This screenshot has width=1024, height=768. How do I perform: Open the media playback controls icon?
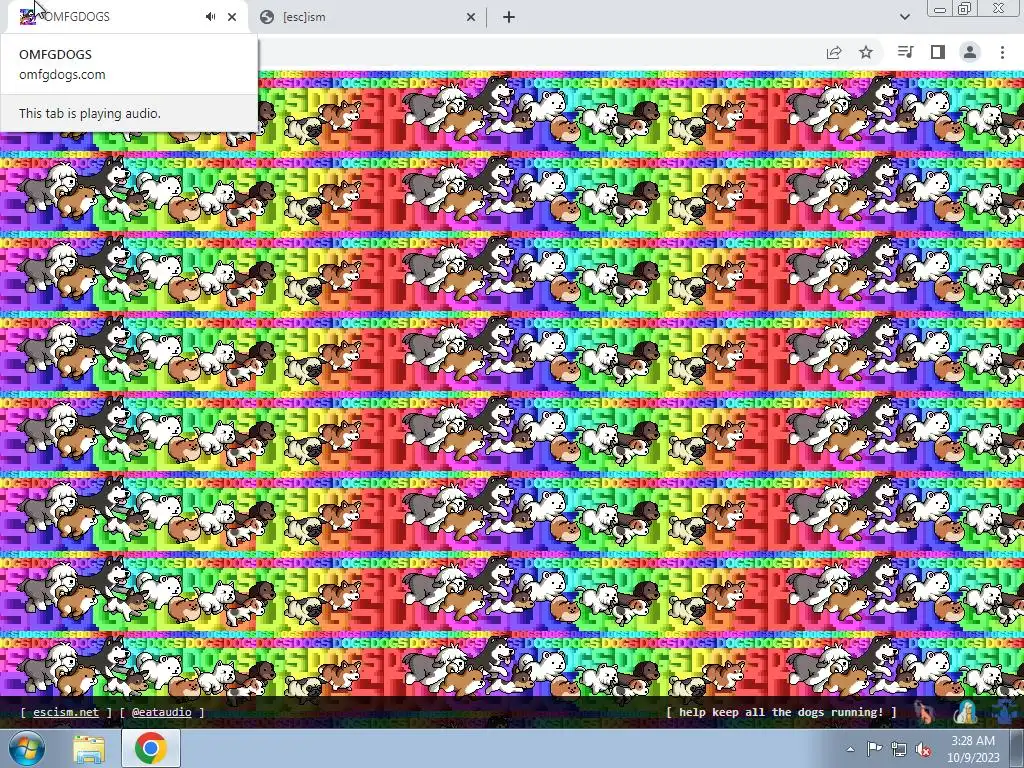click(x=905, y=52)
